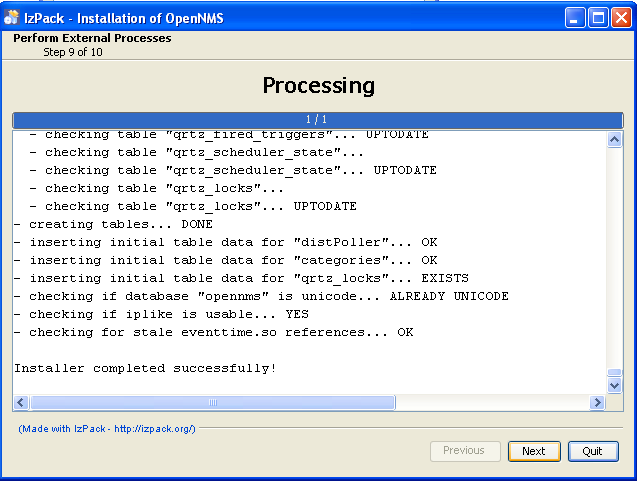This screenshot has height=481, width=637.
Task: Click the vertical scrollbar thumb near the bottom
Action: click(614, 372)
